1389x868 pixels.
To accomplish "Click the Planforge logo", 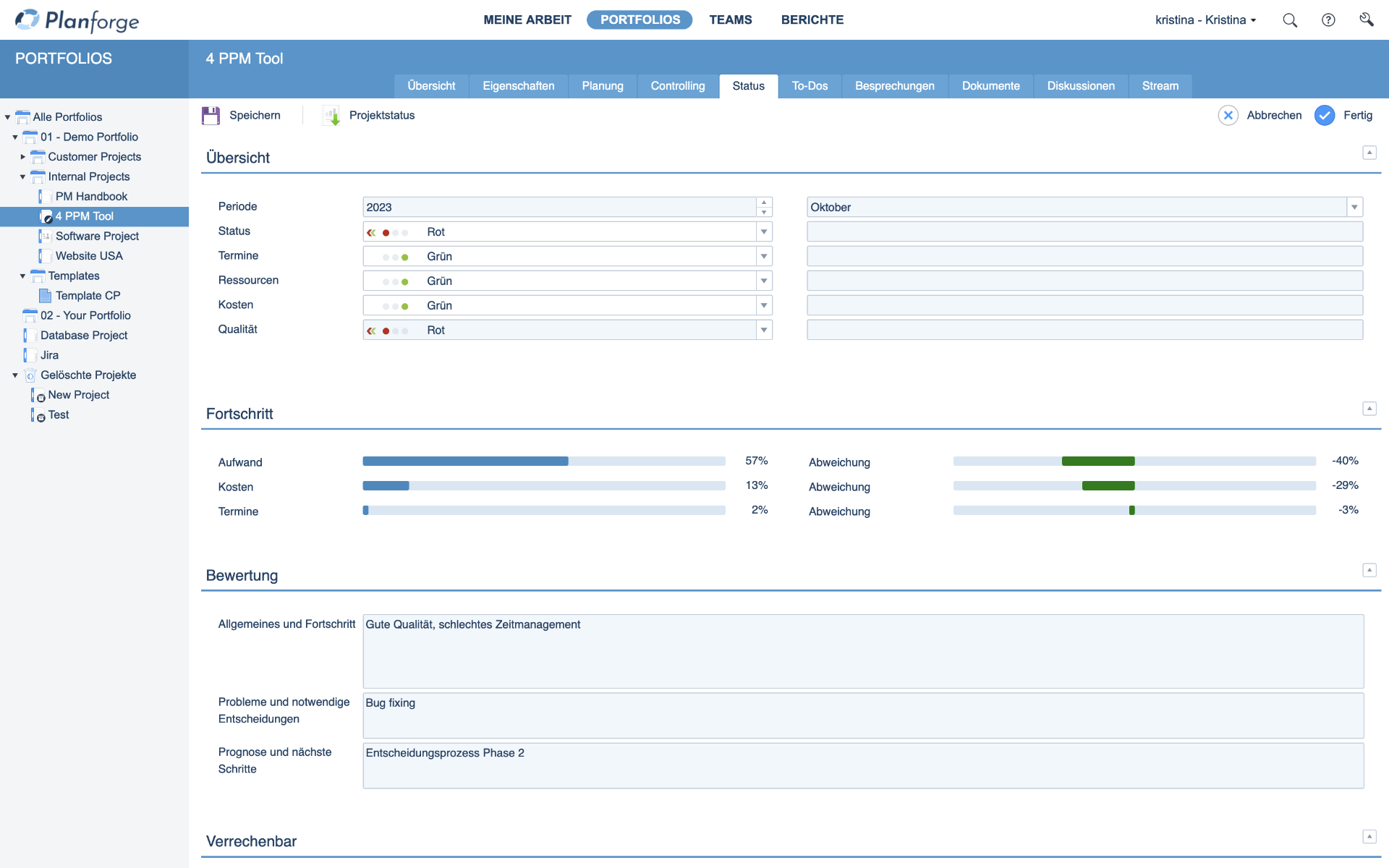I will (x=77, y=20).
